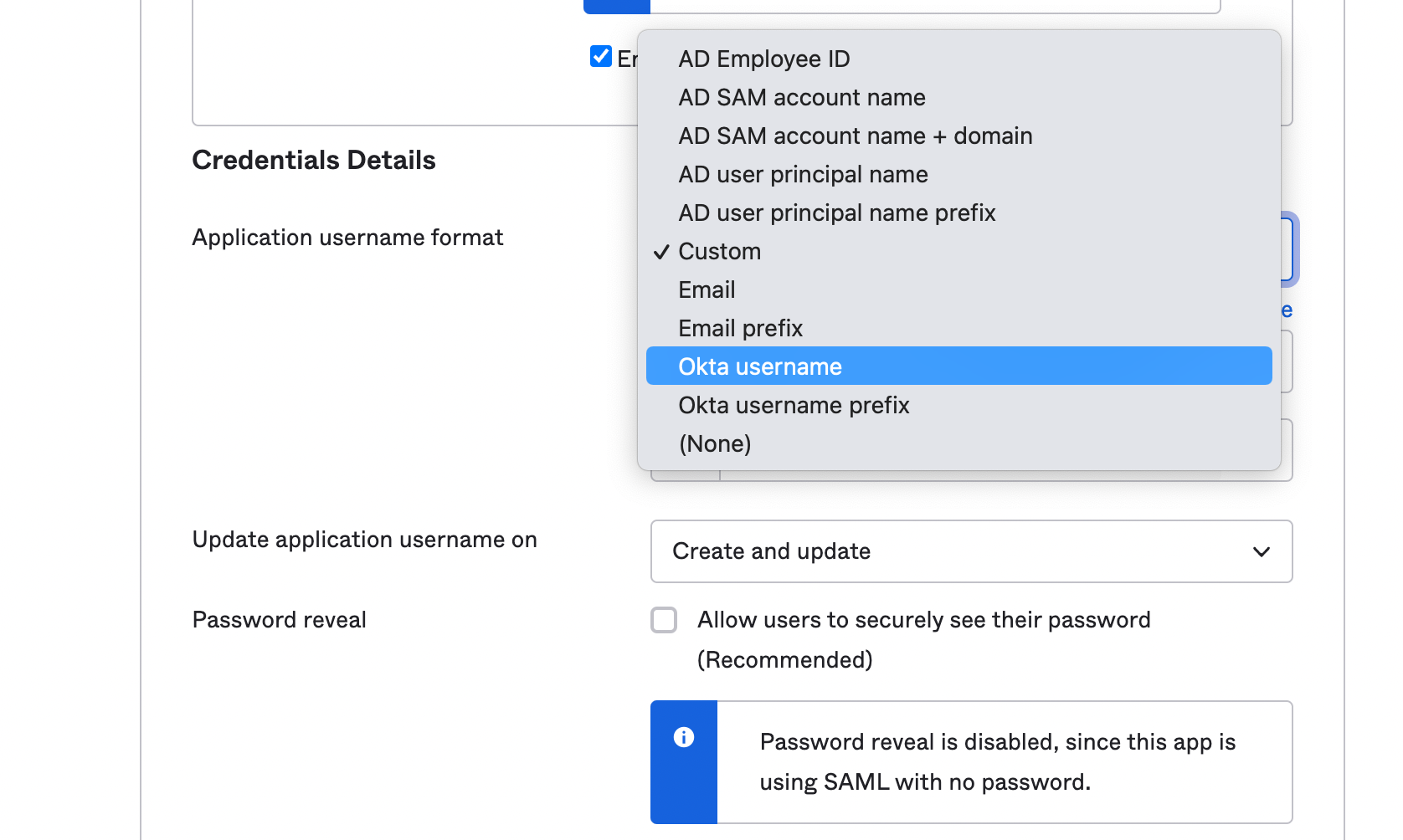Select the checked Custom option

coord(719,252)
